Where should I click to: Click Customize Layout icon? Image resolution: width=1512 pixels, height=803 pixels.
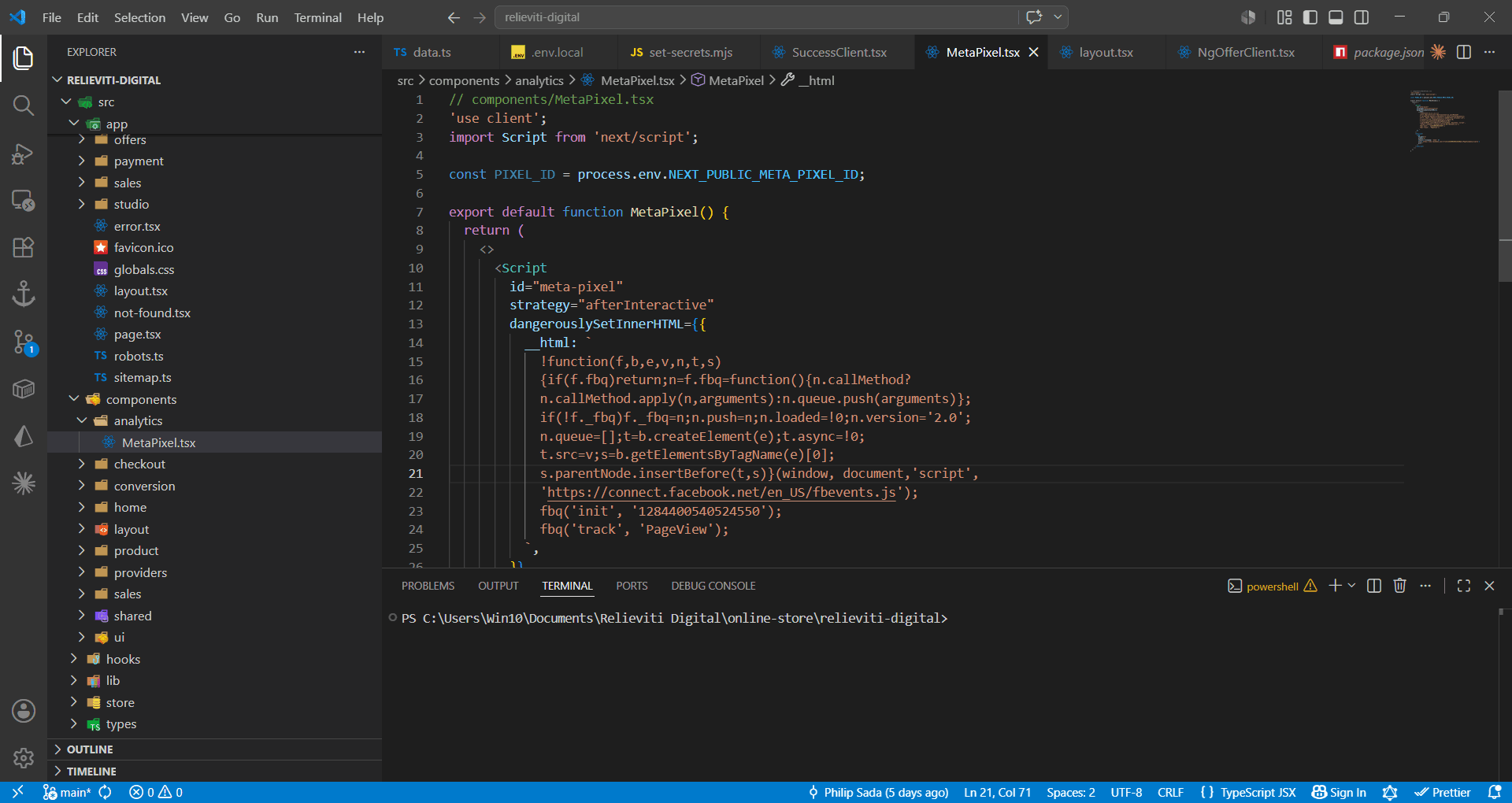1284,17
